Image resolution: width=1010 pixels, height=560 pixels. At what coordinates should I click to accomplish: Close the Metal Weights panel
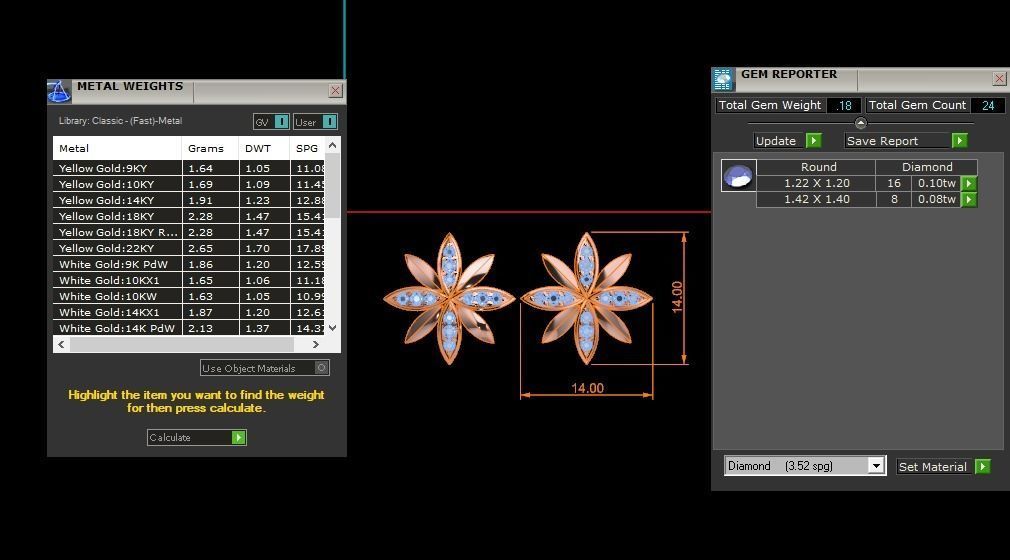tap(335, 91)
